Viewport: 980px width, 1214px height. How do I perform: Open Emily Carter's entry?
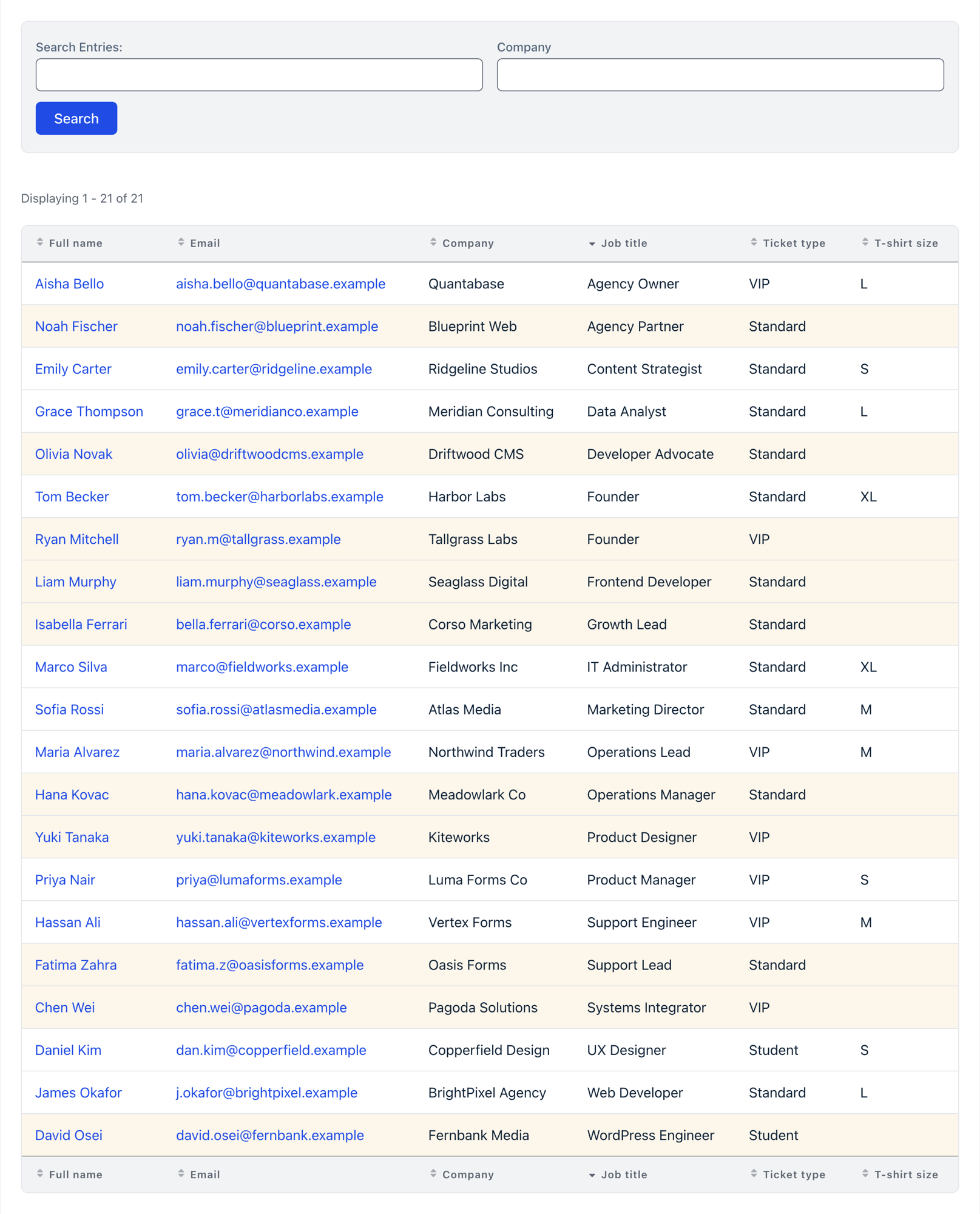tap(73, 369)
